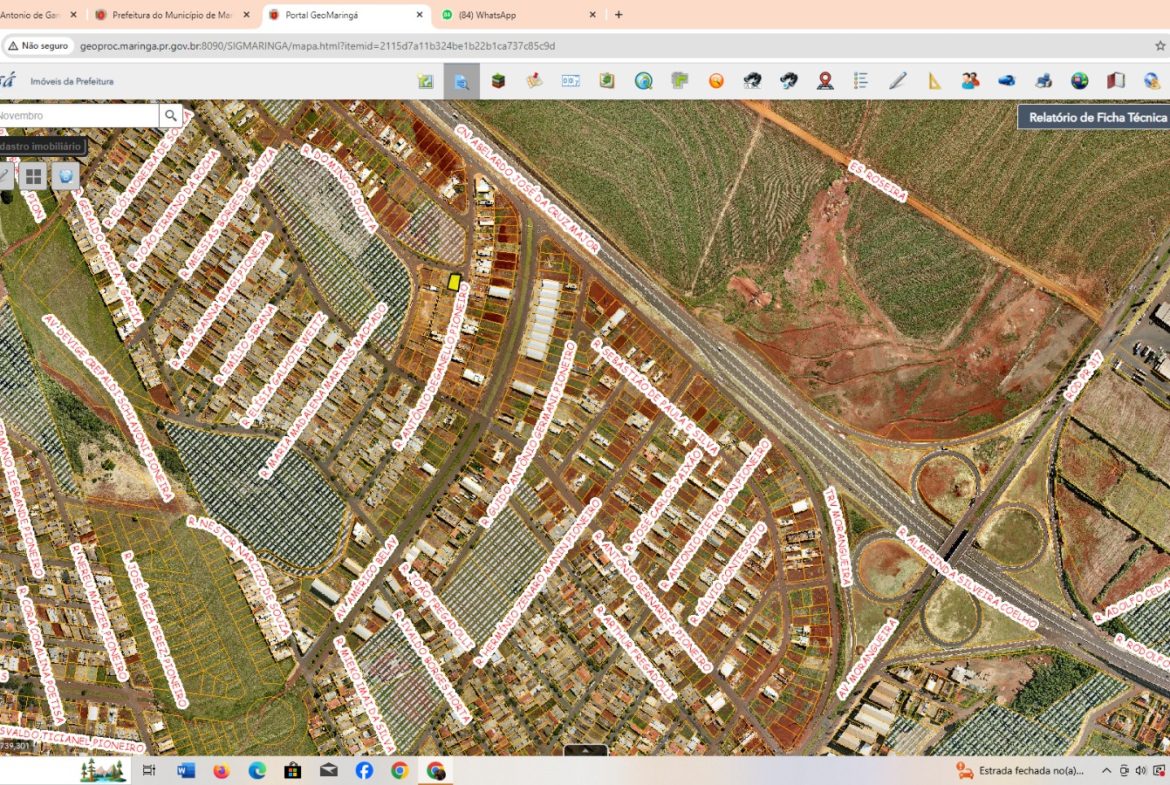Click the printer icon in toolbar
Viewport: 1170px width, 785px height.
coord(1043,81)
